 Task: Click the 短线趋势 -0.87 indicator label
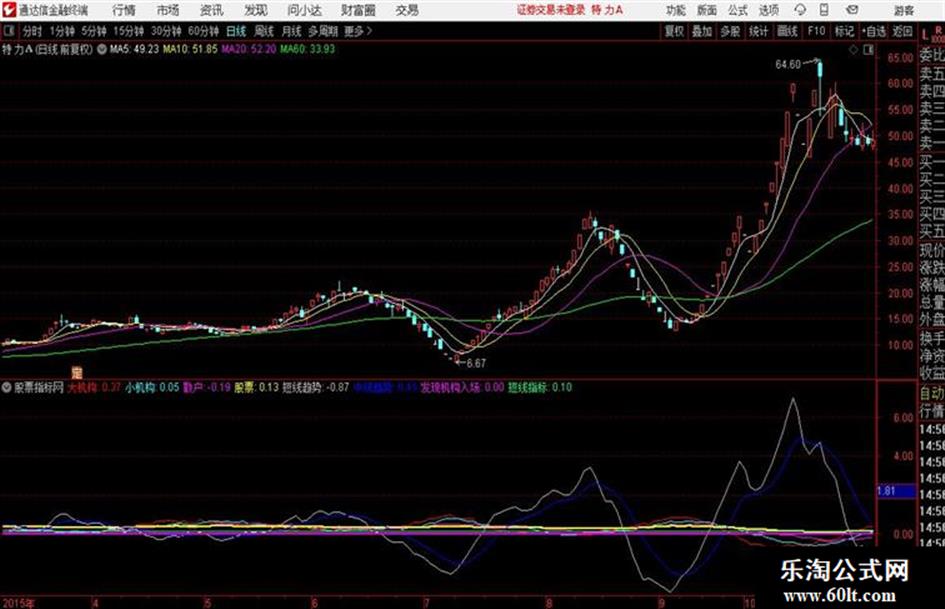(x=316, y=388)
